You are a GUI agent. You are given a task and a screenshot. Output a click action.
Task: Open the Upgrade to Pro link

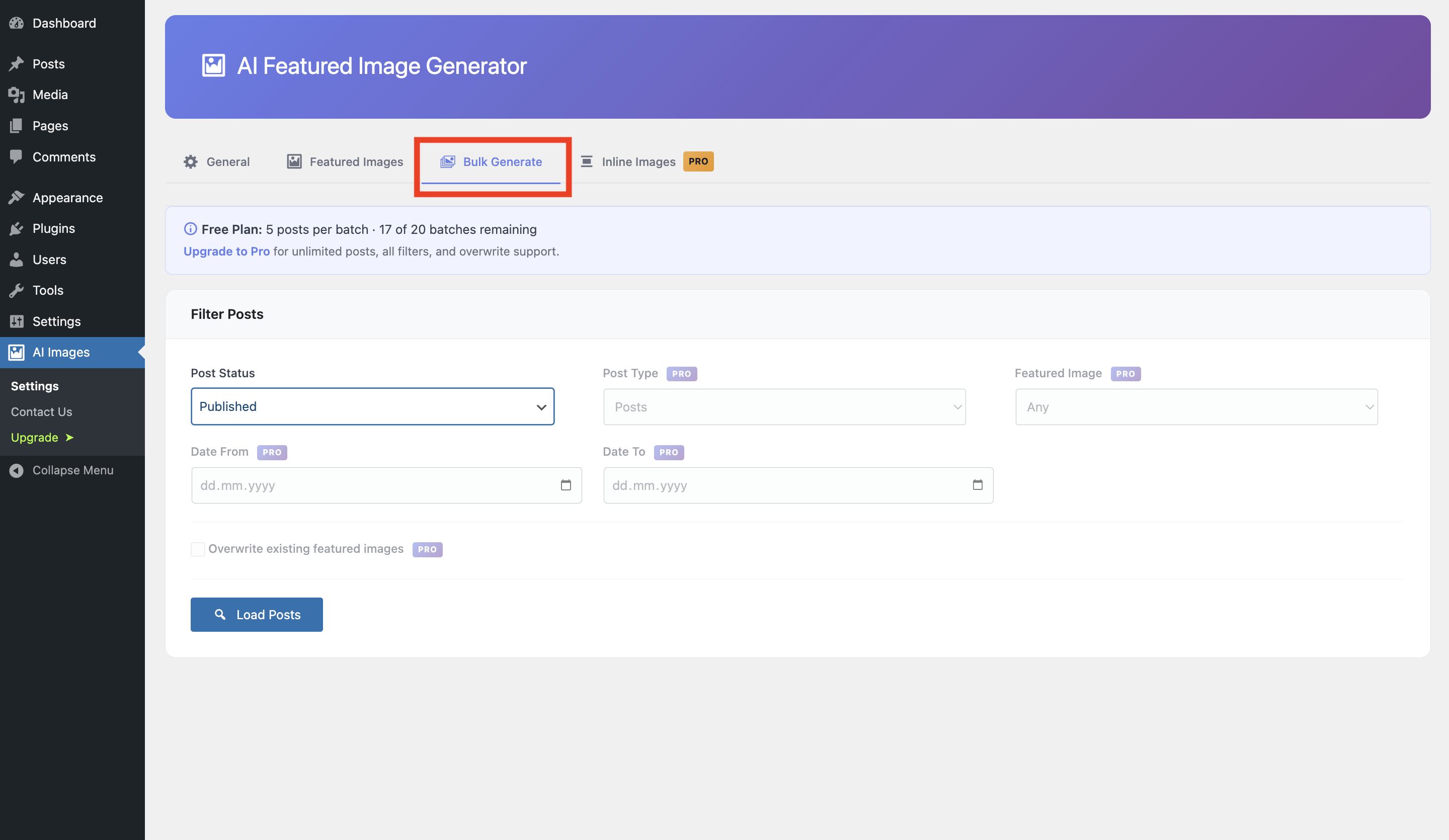click(226, 251)
